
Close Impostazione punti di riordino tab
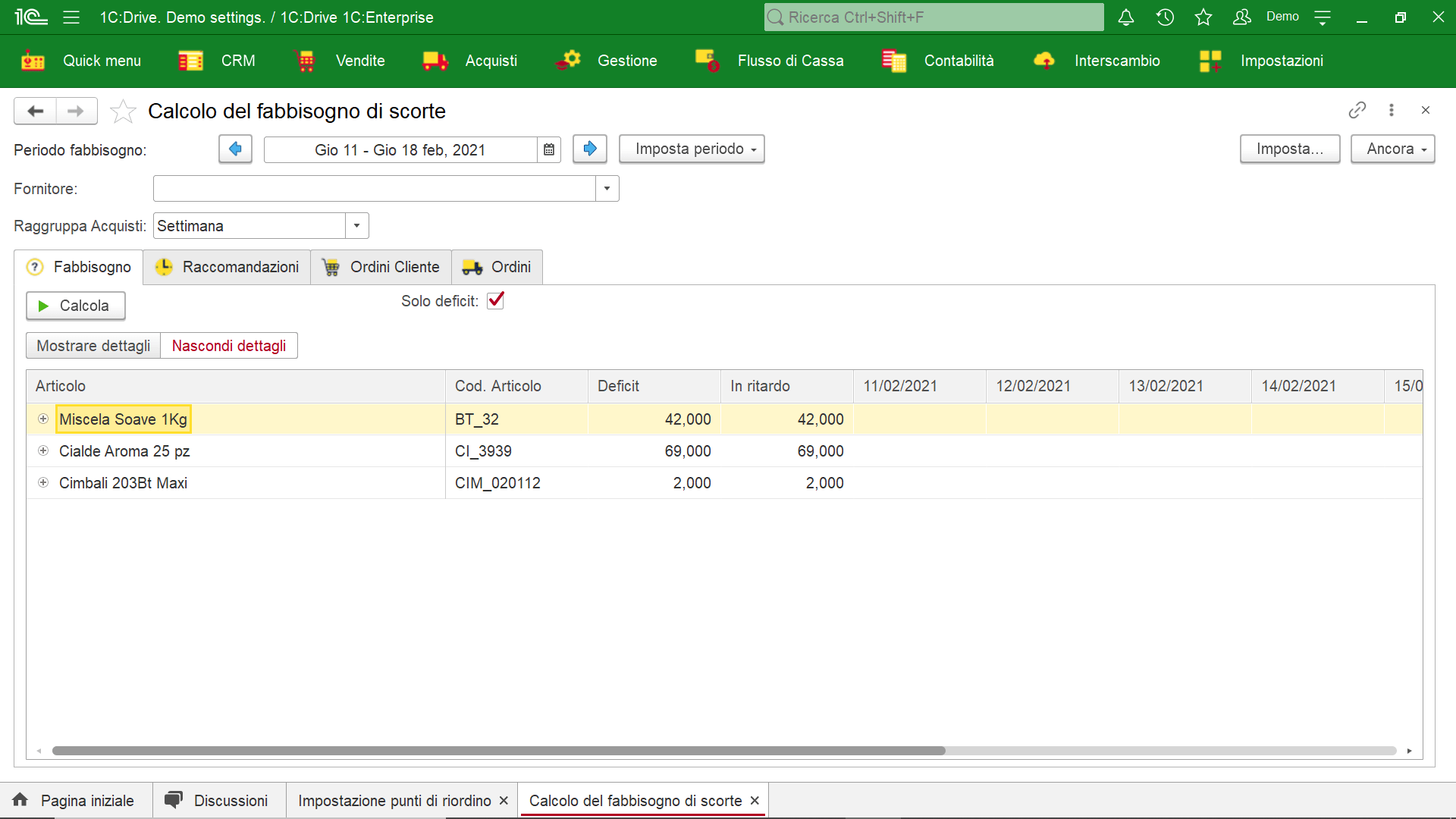tap(504, 801)
